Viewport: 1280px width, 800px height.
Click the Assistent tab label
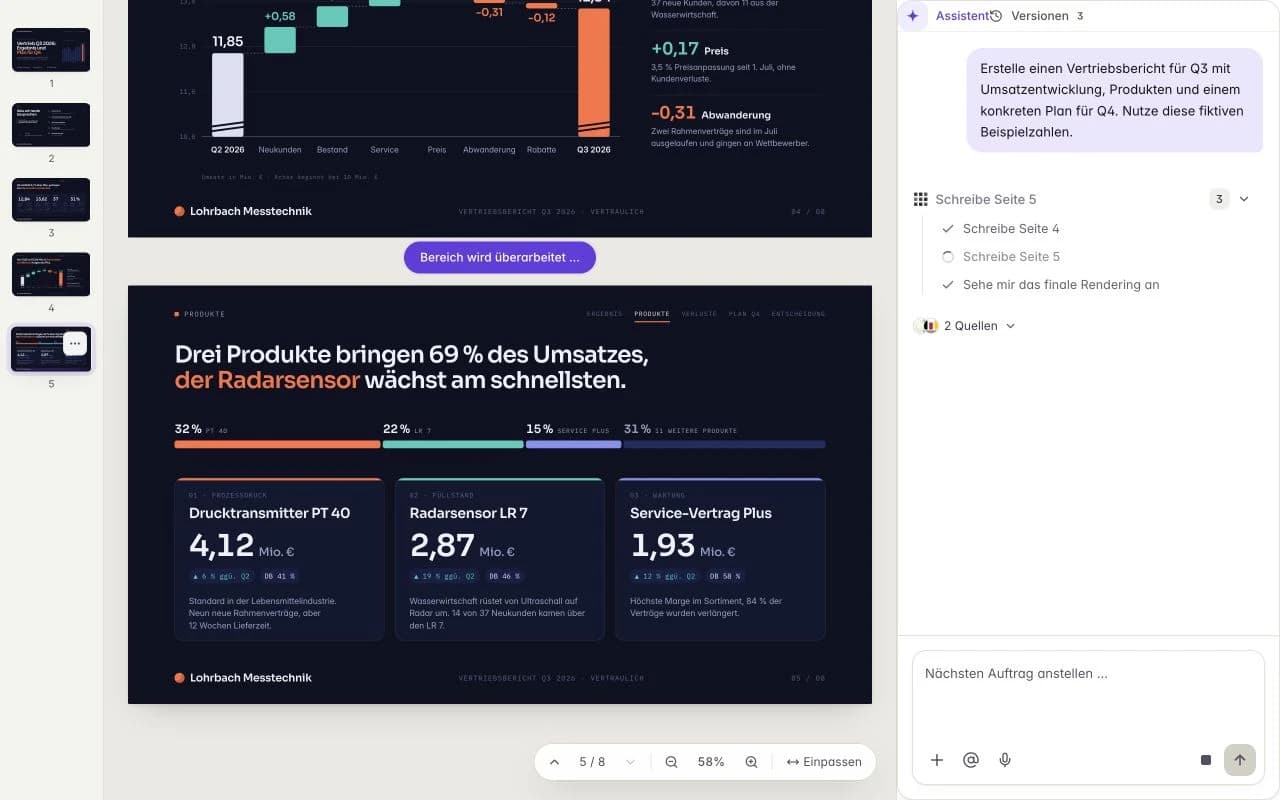click(962, 16)
